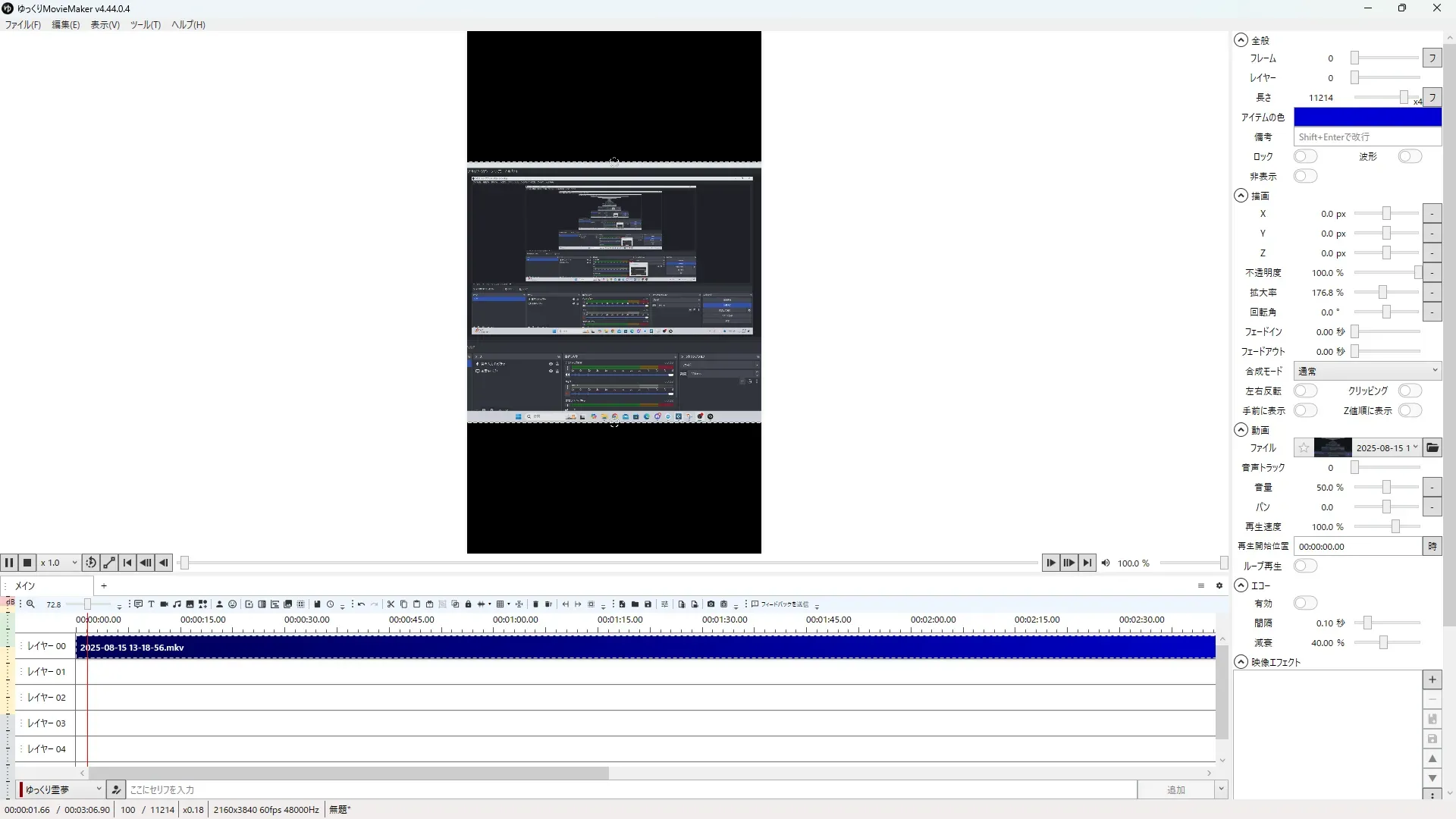Click the video camera icon to add video
This screenshot has height=819, width=1456.
pos(164,604)
